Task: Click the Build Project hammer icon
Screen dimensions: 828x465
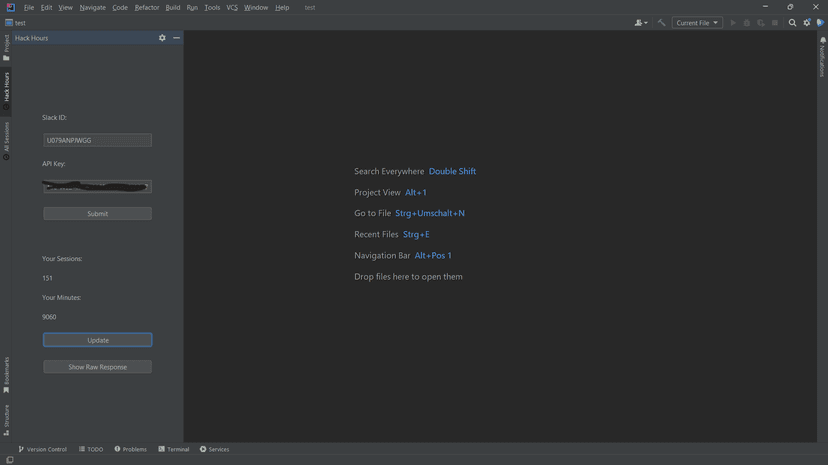Action: 661,23
